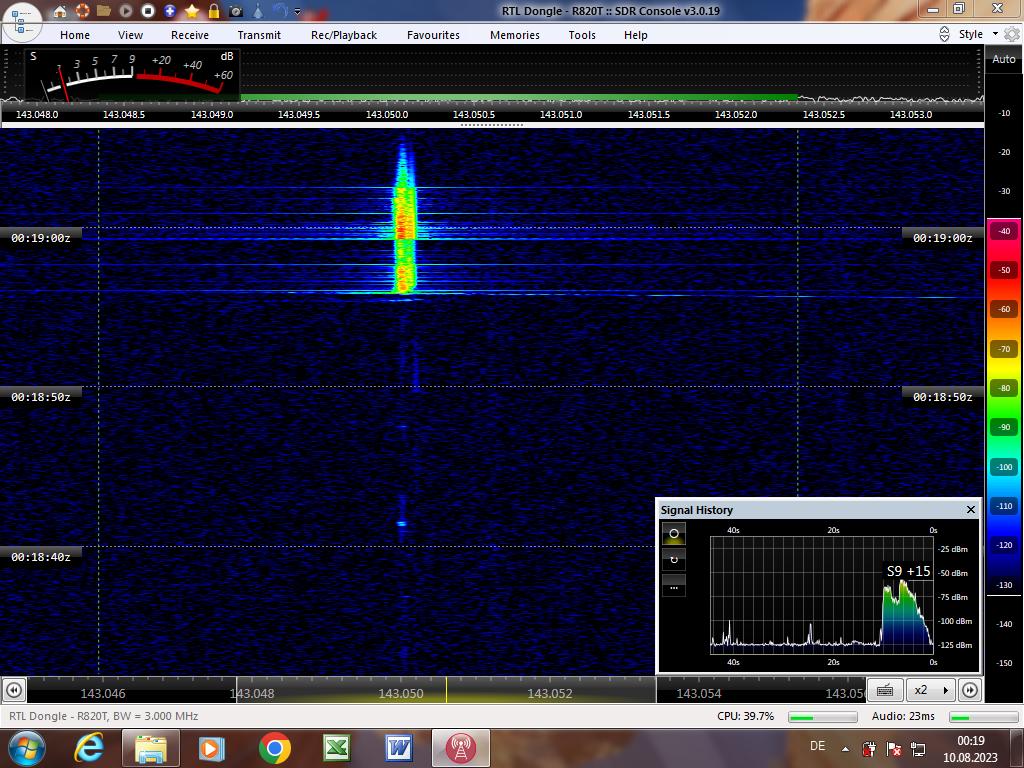Click the ribbon collapse up-down arrows icon
The width and height of the screenshot is (1024, 768).
tap(944, 34)
